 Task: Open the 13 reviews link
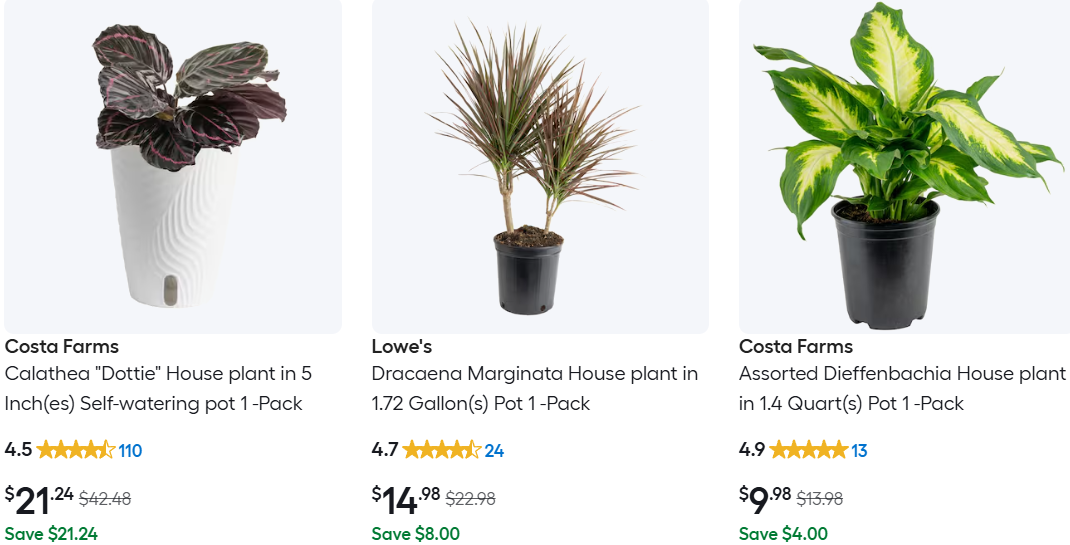pos(859,451)
